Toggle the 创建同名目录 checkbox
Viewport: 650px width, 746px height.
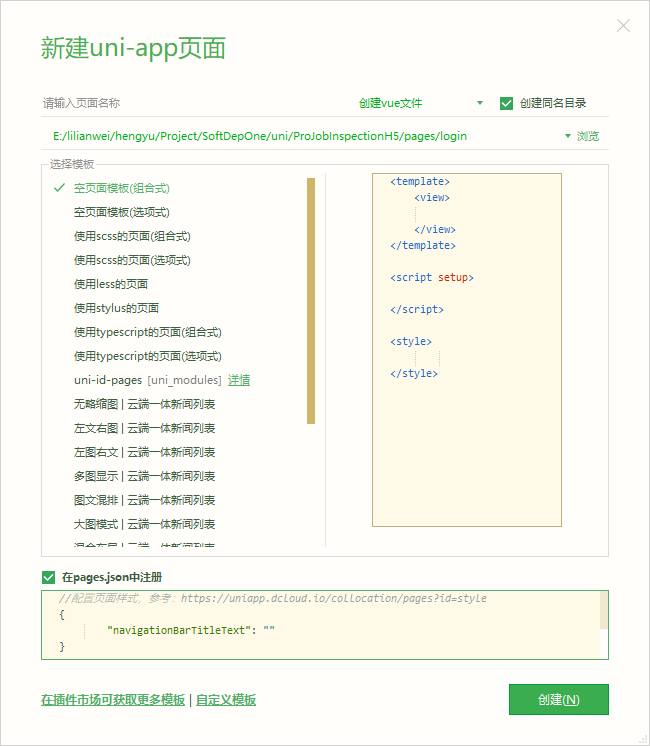506,103
